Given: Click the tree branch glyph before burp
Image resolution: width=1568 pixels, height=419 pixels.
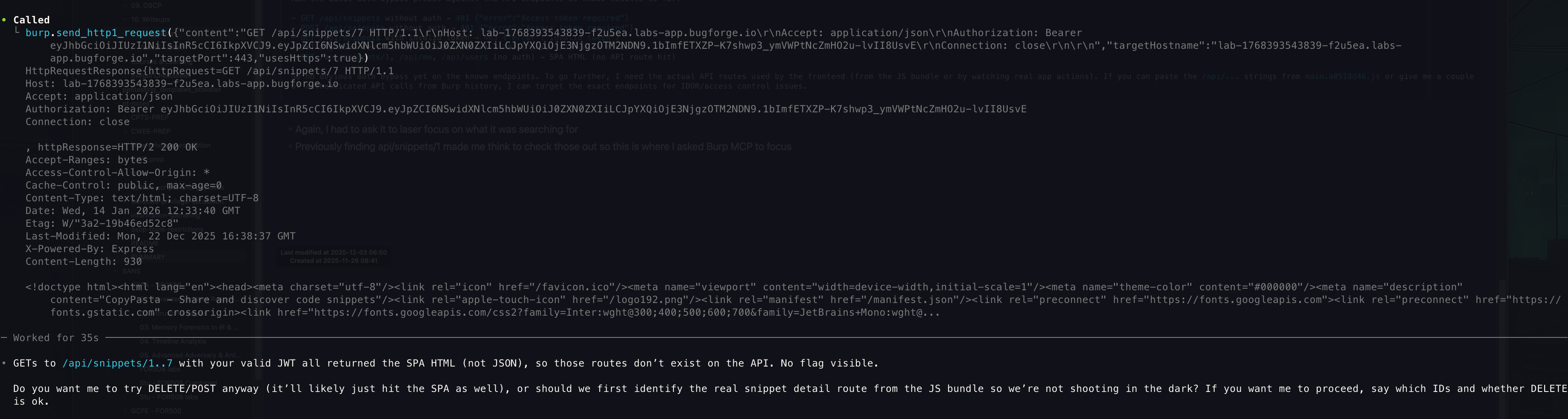Looking at the screenshot, I should click(17, 32).
